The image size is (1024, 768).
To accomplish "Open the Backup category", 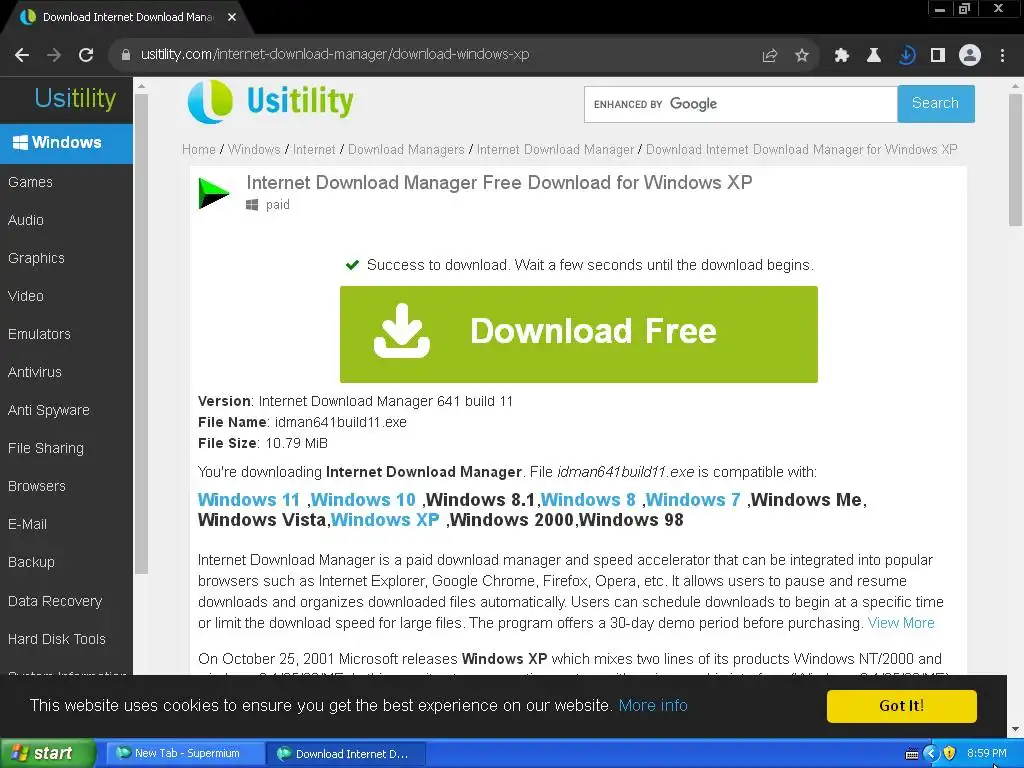I will (x=31, y=562).
